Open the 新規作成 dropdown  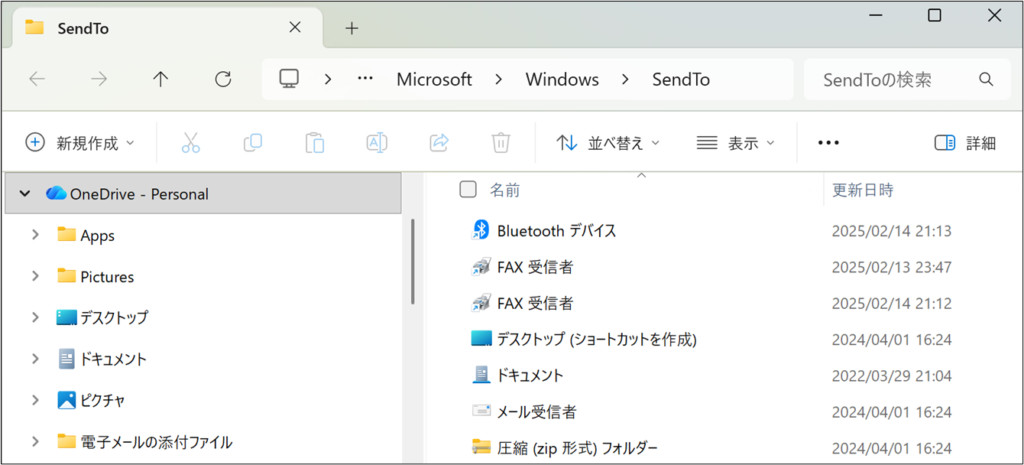click(80, 143)
